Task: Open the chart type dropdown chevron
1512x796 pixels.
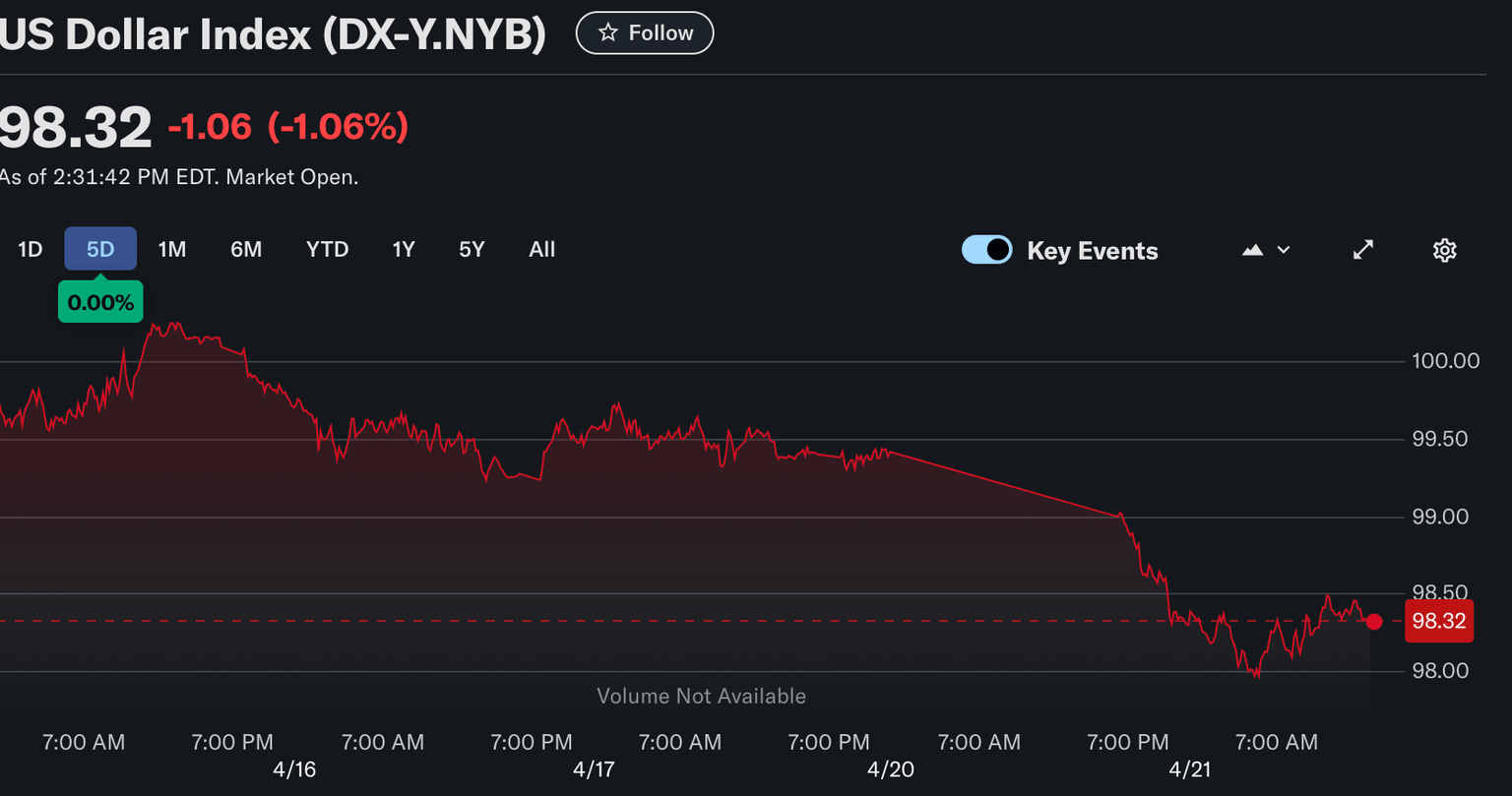Action: click(1281, 250)
